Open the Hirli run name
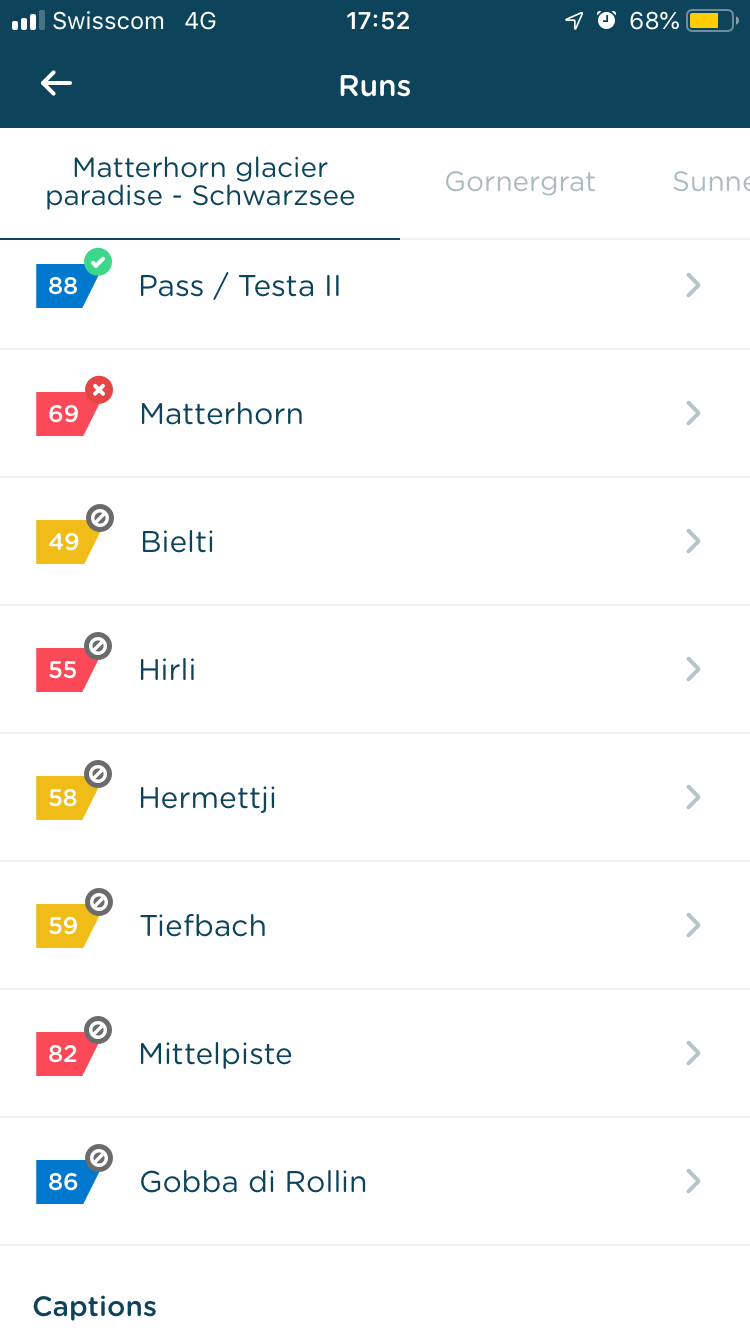Viewport: 750px width, 1334px height. coord(167,670)
